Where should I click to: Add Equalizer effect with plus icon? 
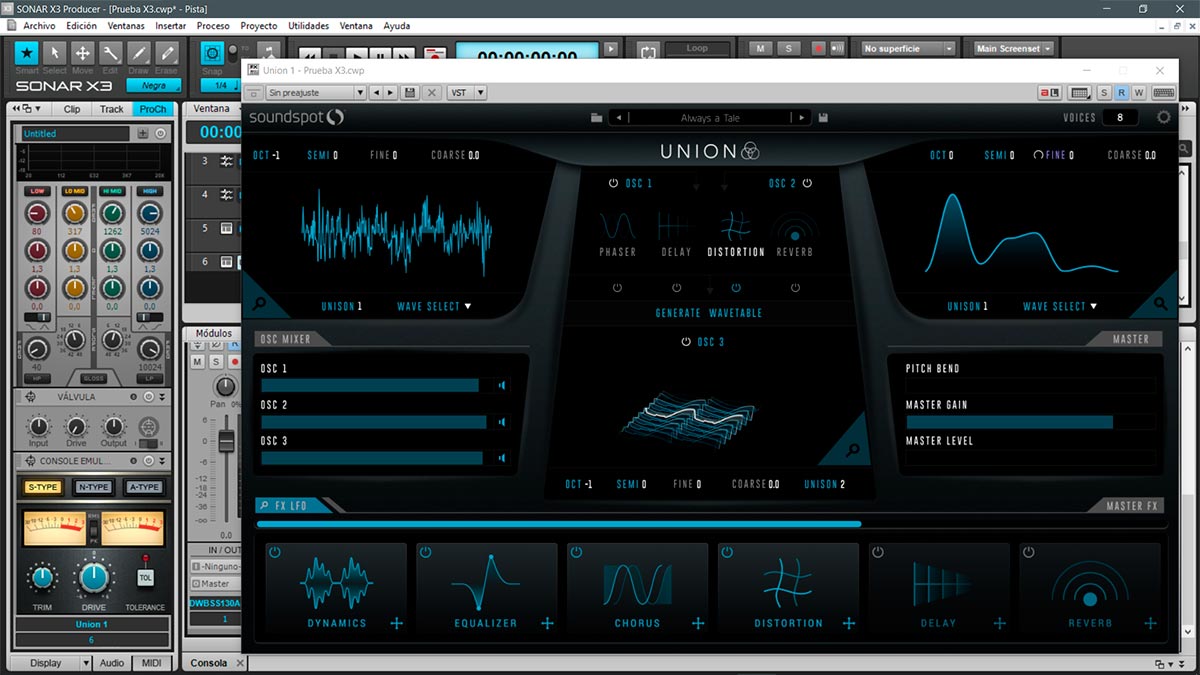pos(547,623)
